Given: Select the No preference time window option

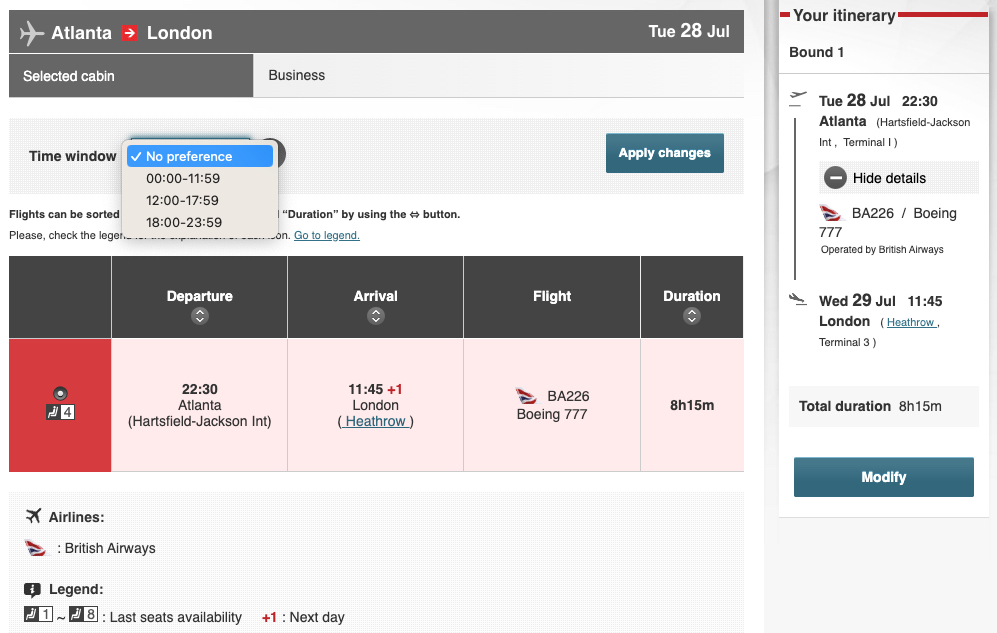Looking at the screenshot, I should (x=199, y=155).
